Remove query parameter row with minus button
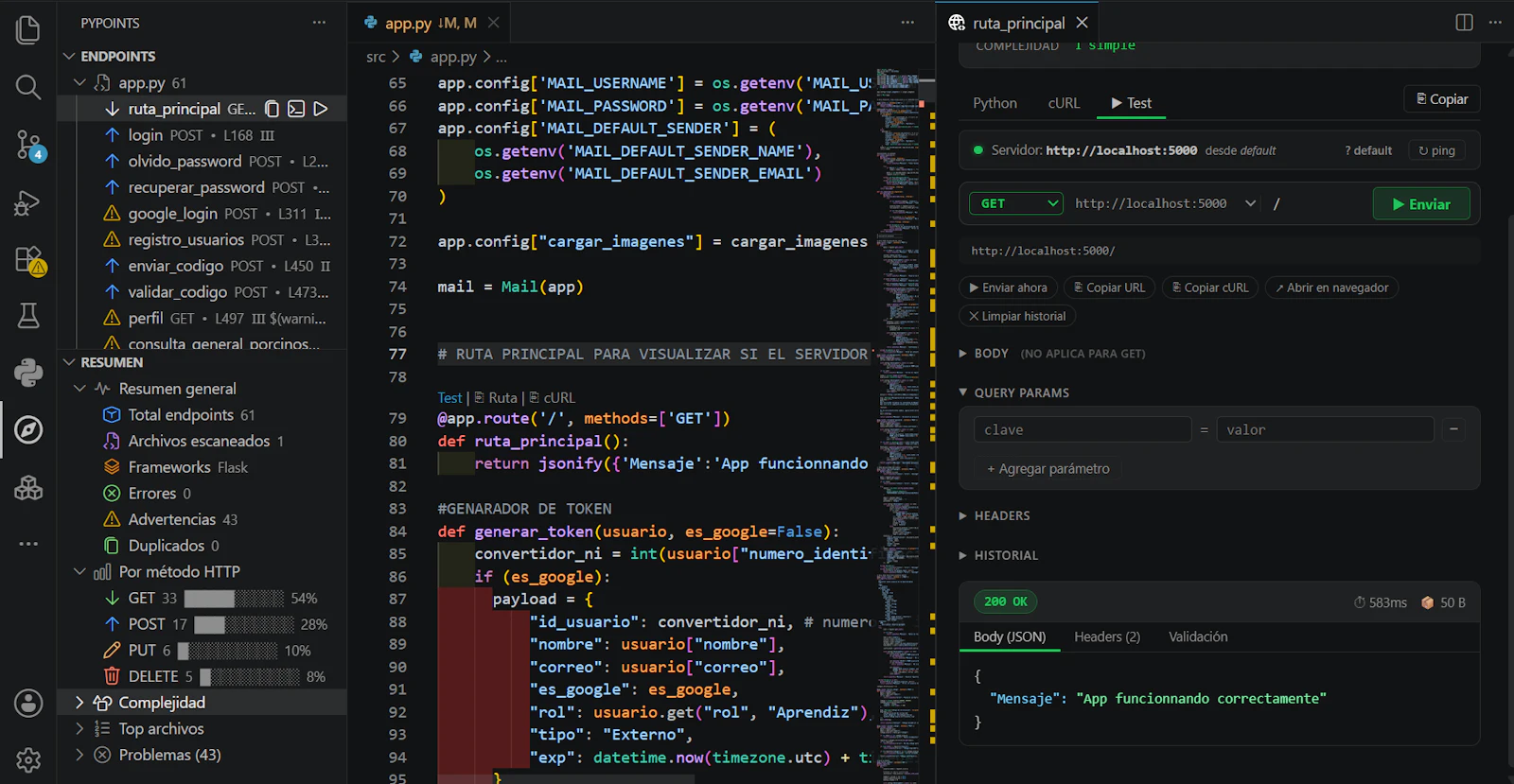The width and height of the screenshot is (1514, 784). [x=1453, y=429]
